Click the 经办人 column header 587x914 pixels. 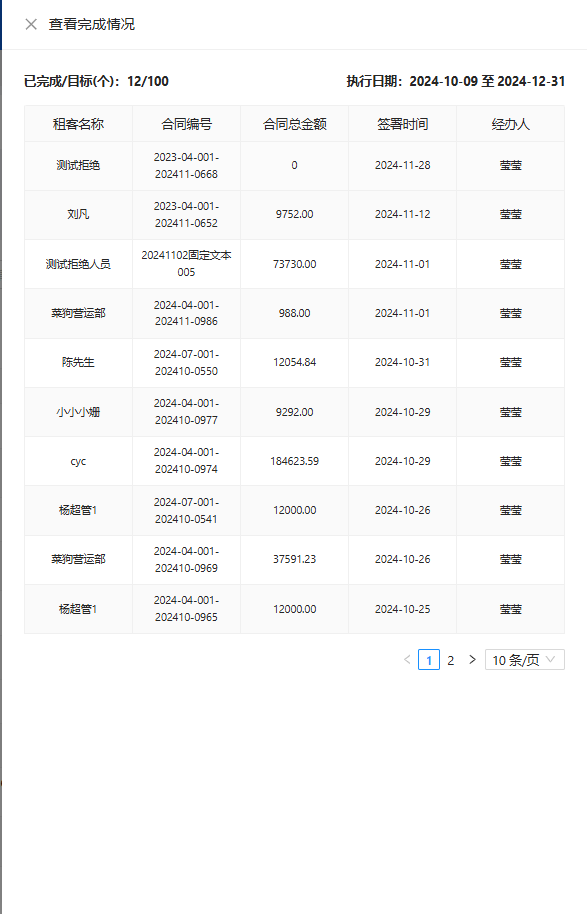click(x=511, y=124)
